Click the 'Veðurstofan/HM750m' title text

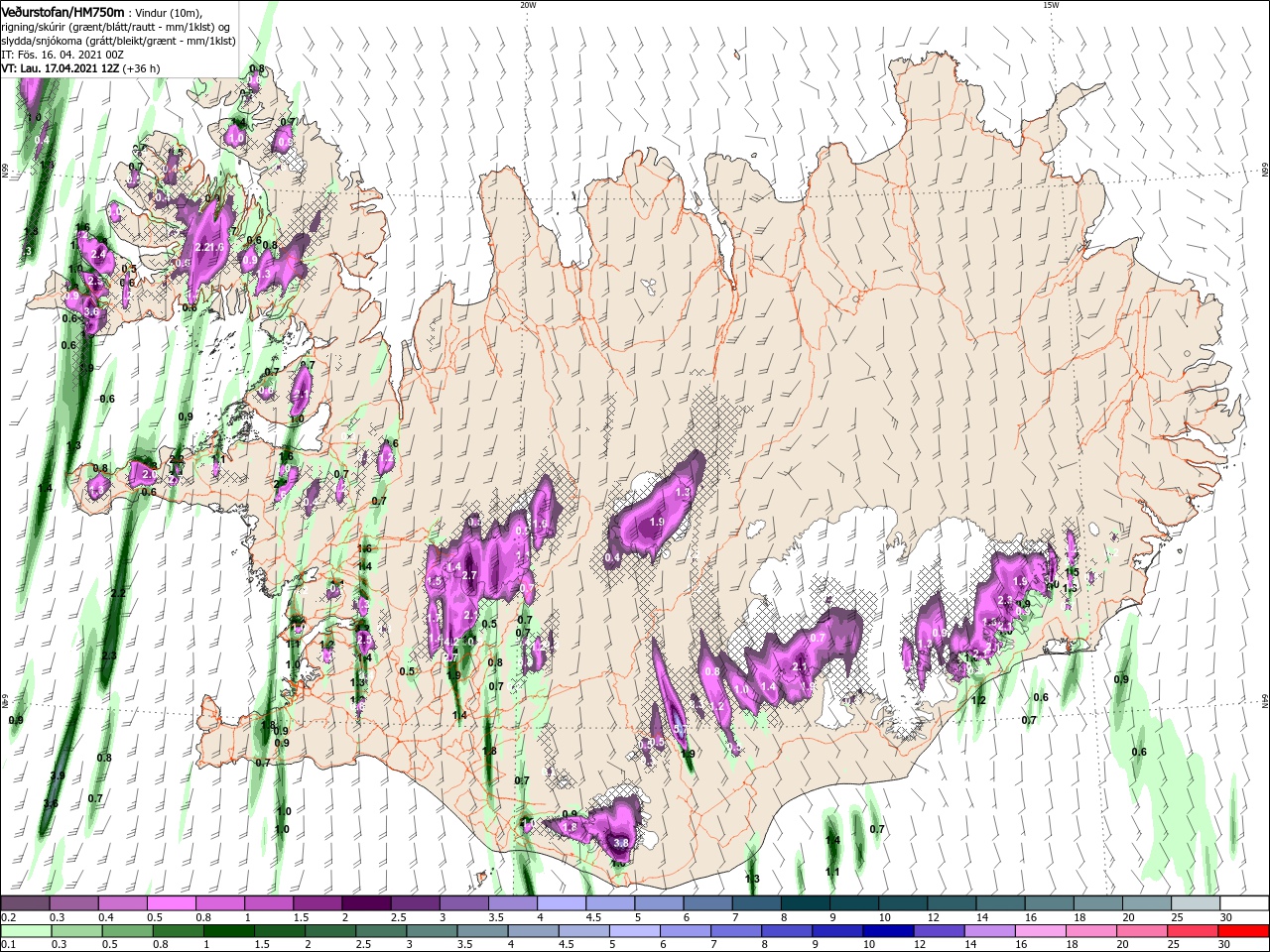click(63, 11)
